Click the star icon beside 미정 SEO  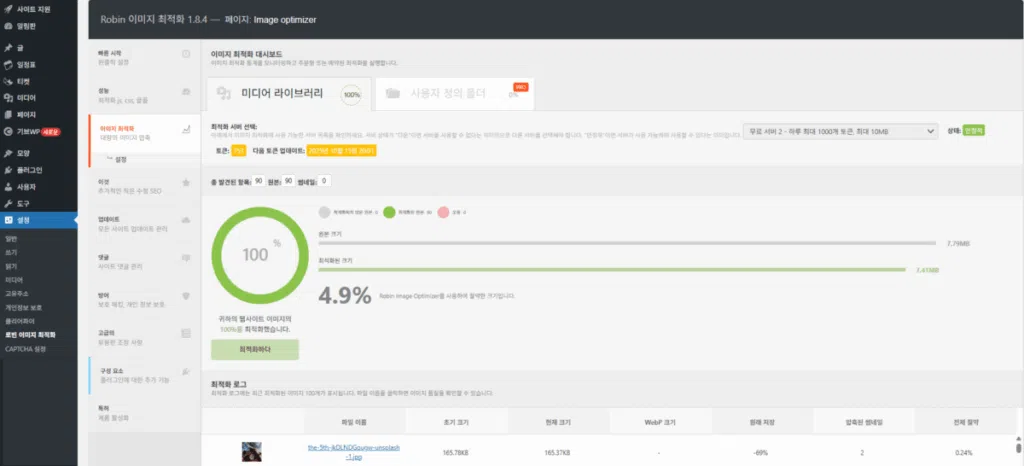click(186, 184)
